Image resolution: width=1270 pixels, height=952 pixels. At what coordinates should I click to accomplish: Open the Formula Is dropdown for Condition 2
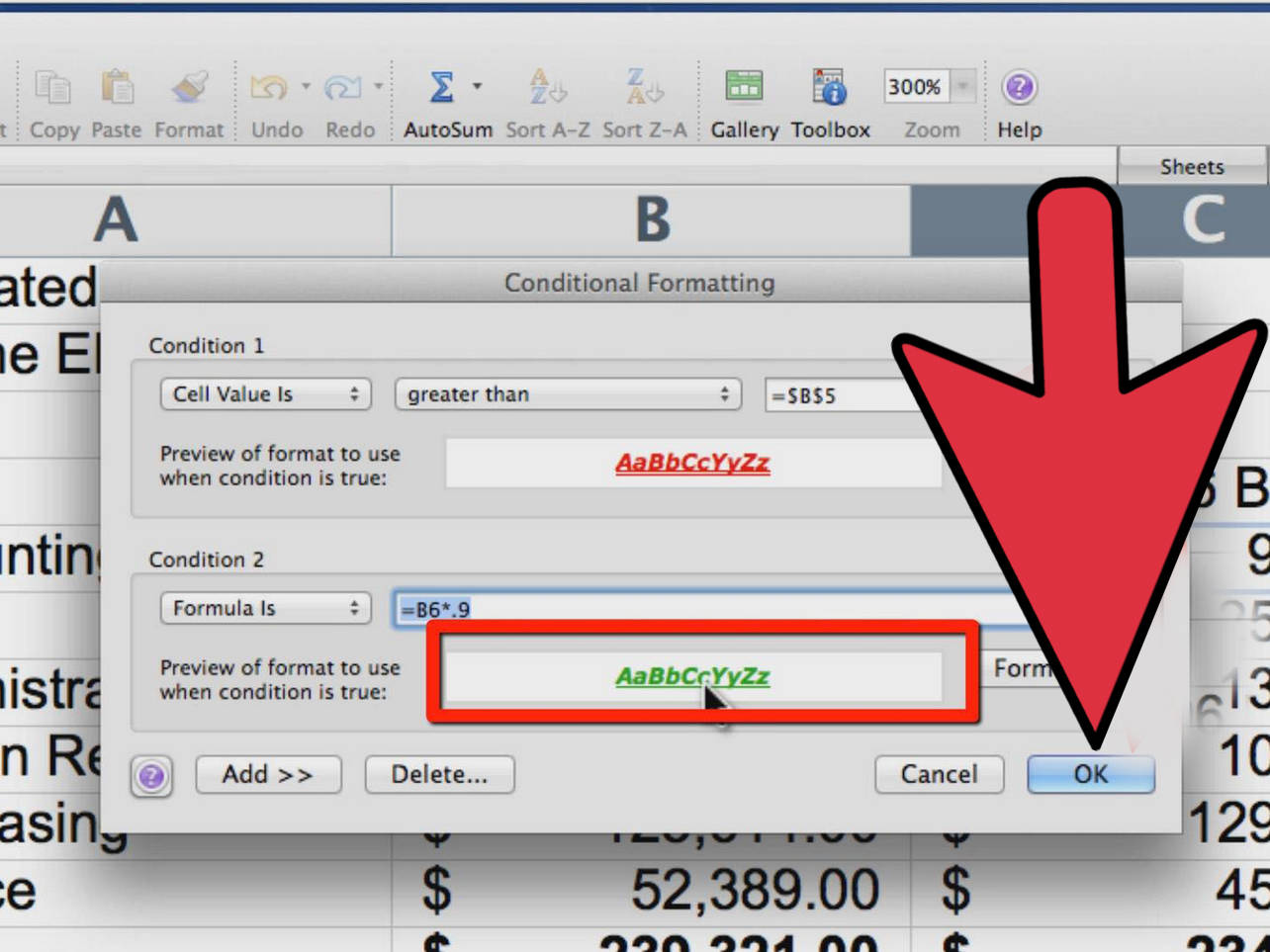point(265,608)
